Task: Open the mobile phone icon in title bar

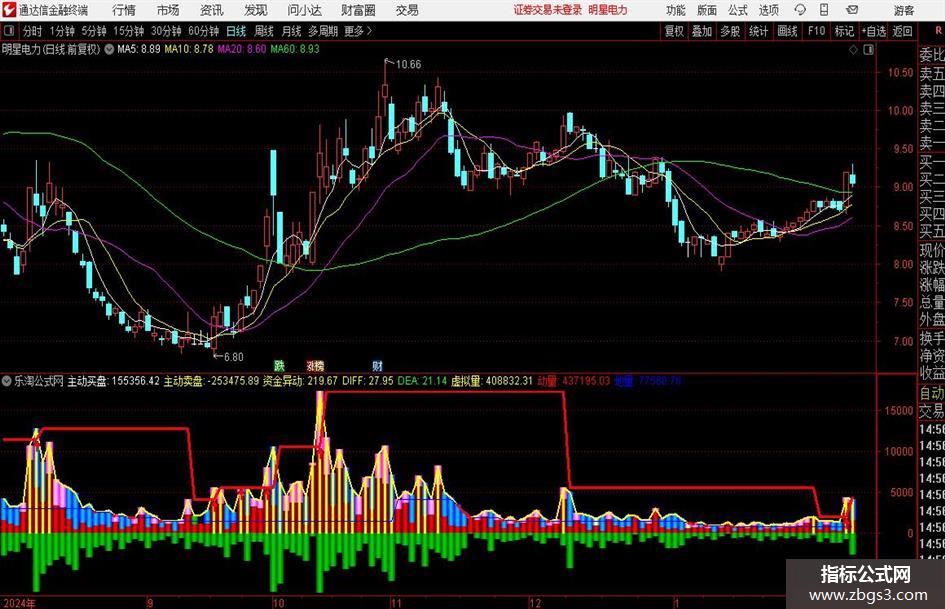Action: 824,10
